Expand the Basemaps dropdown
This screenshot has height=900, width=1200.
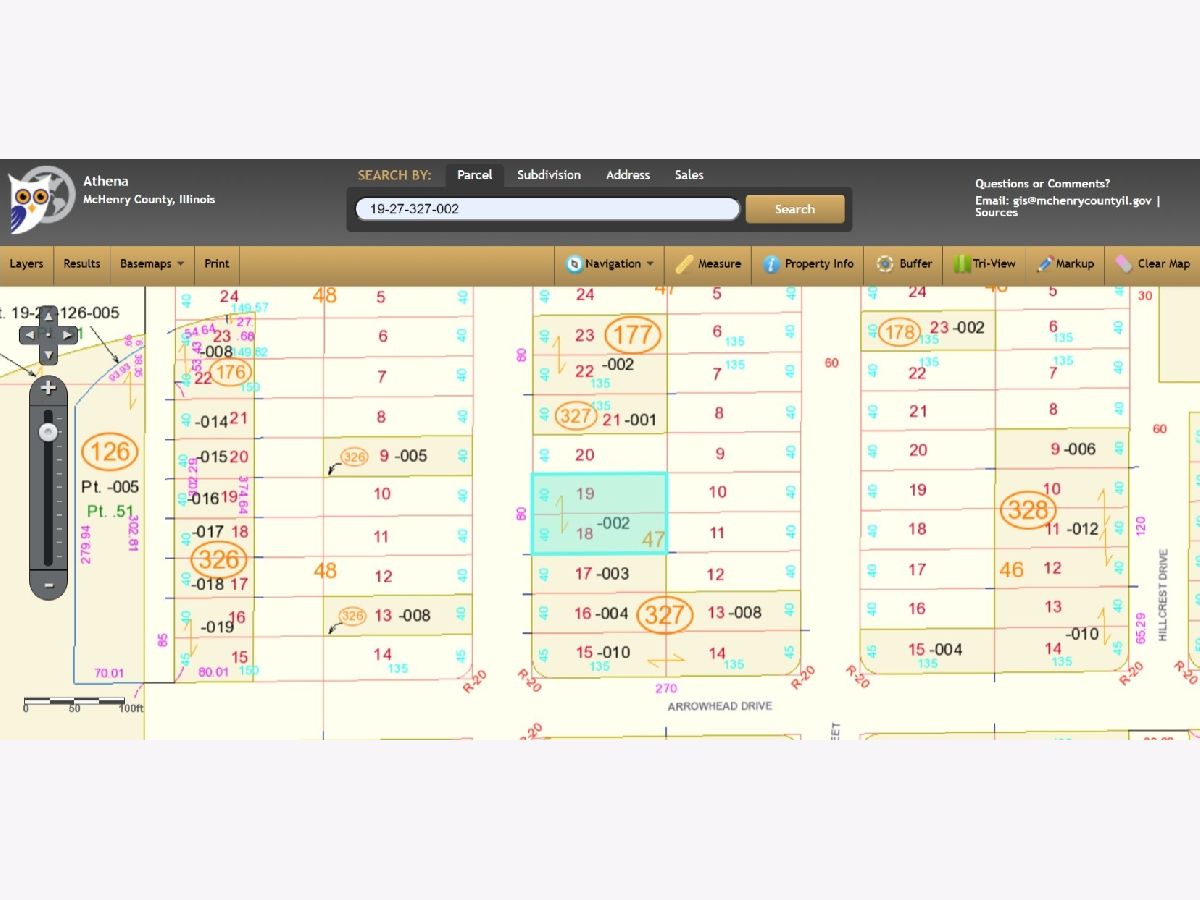pos(152,264)
